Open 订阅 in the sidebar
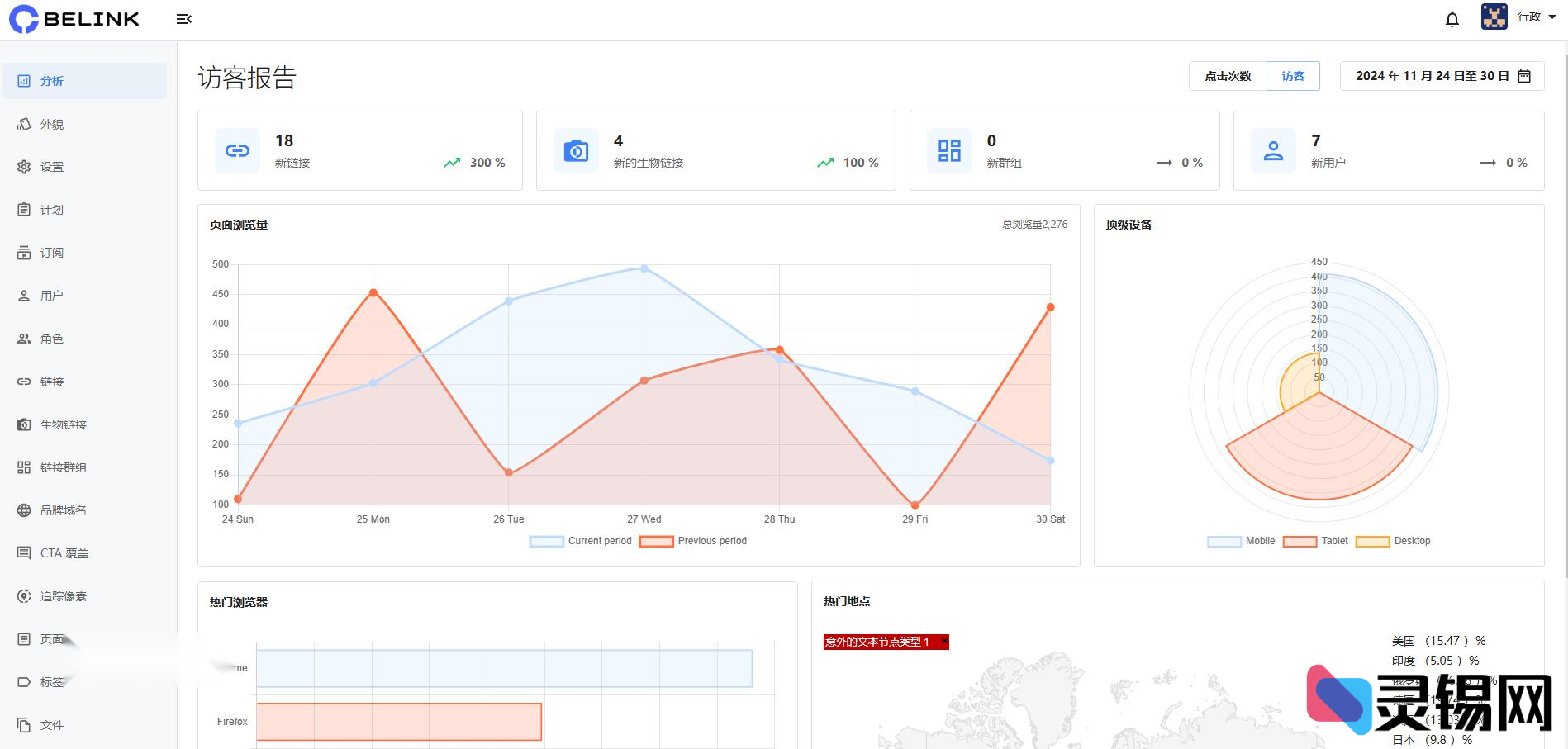 tap(84, 253)
